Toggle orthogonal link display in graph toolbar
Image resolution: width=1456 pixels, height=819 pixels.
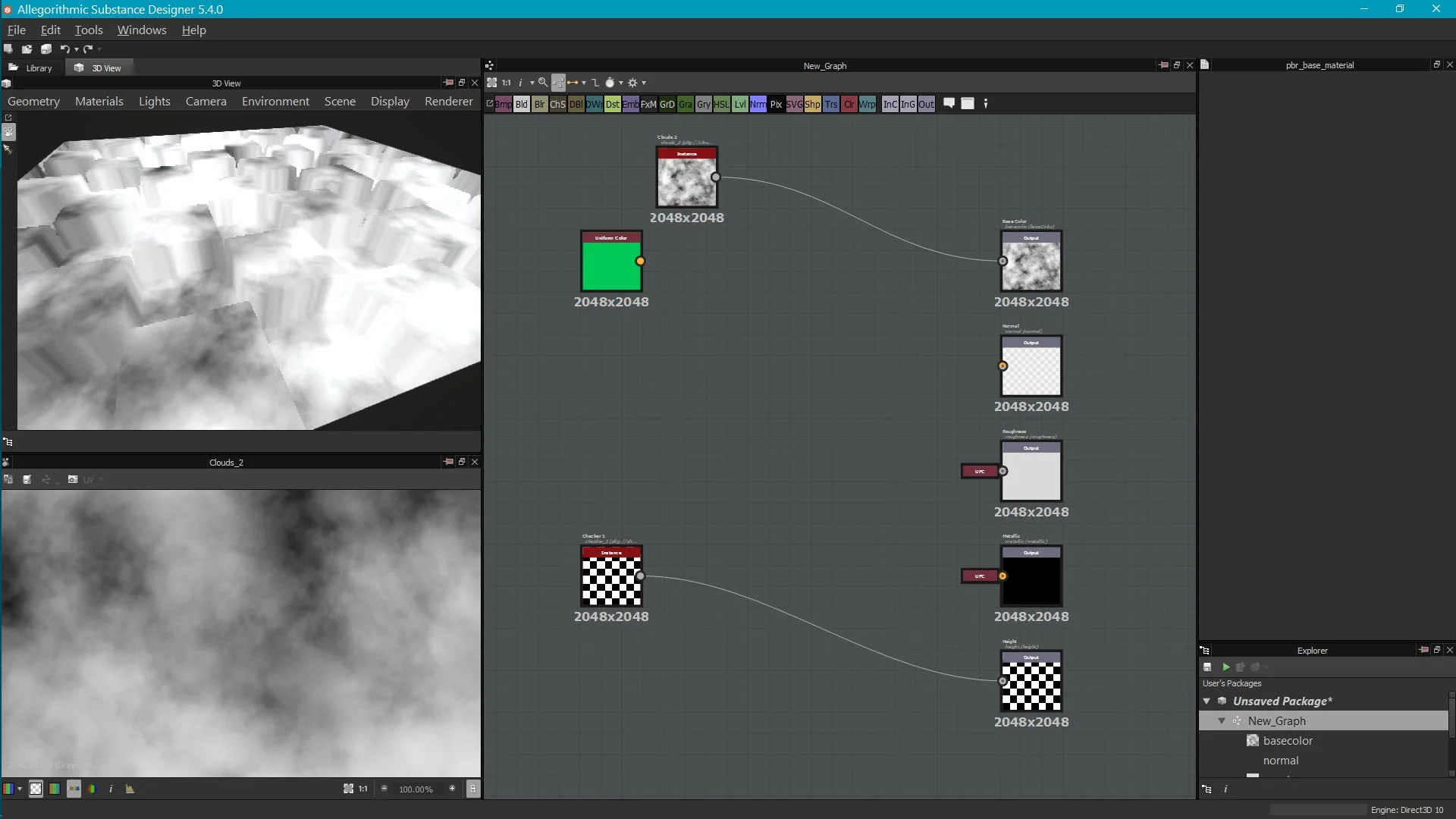click(x=595, y=83)
